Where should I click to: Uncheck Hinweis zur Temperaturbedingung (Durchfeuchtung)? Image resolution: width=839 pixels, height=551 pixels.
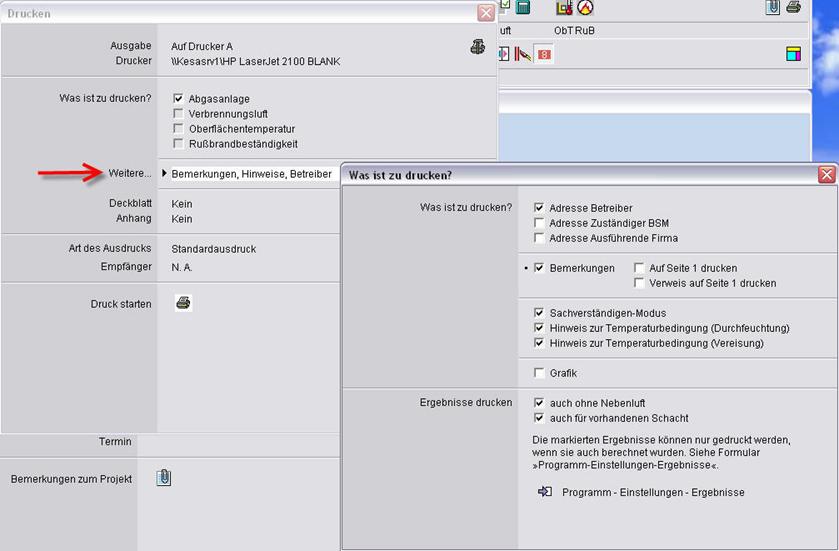[539, 327]
